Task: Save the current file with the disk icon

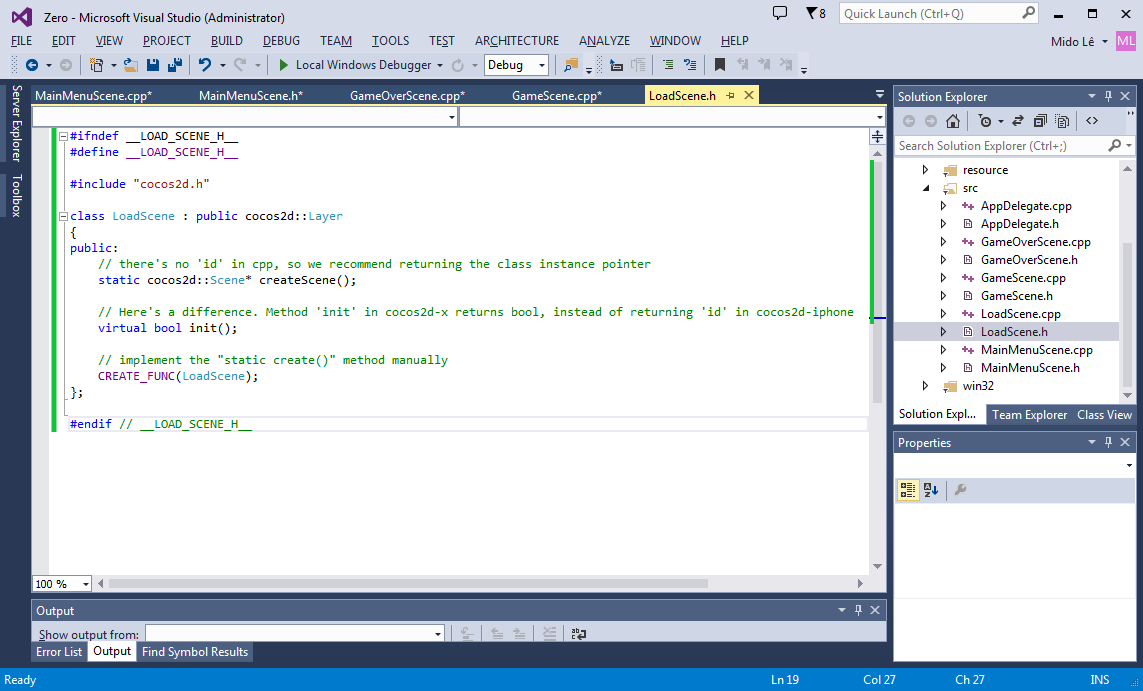Action: click(x=152, y=65)
